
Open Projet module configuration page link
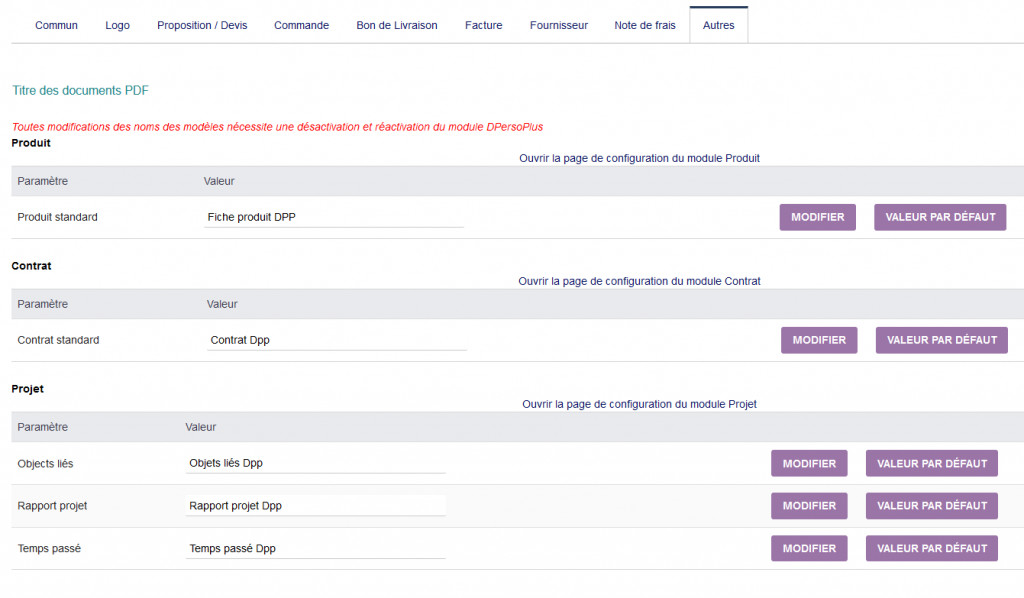[x=639, y=404]
